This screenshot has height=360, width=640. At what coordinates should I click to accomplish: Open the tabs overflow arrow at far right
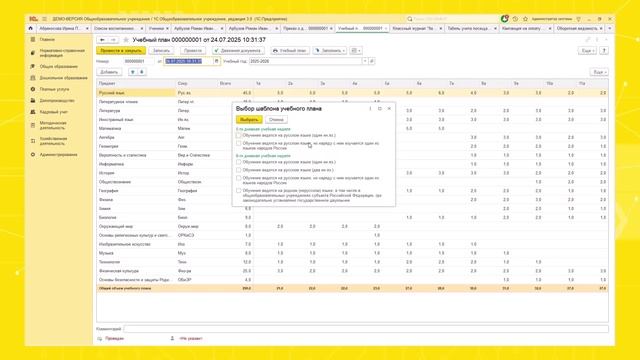pos(610,29)
